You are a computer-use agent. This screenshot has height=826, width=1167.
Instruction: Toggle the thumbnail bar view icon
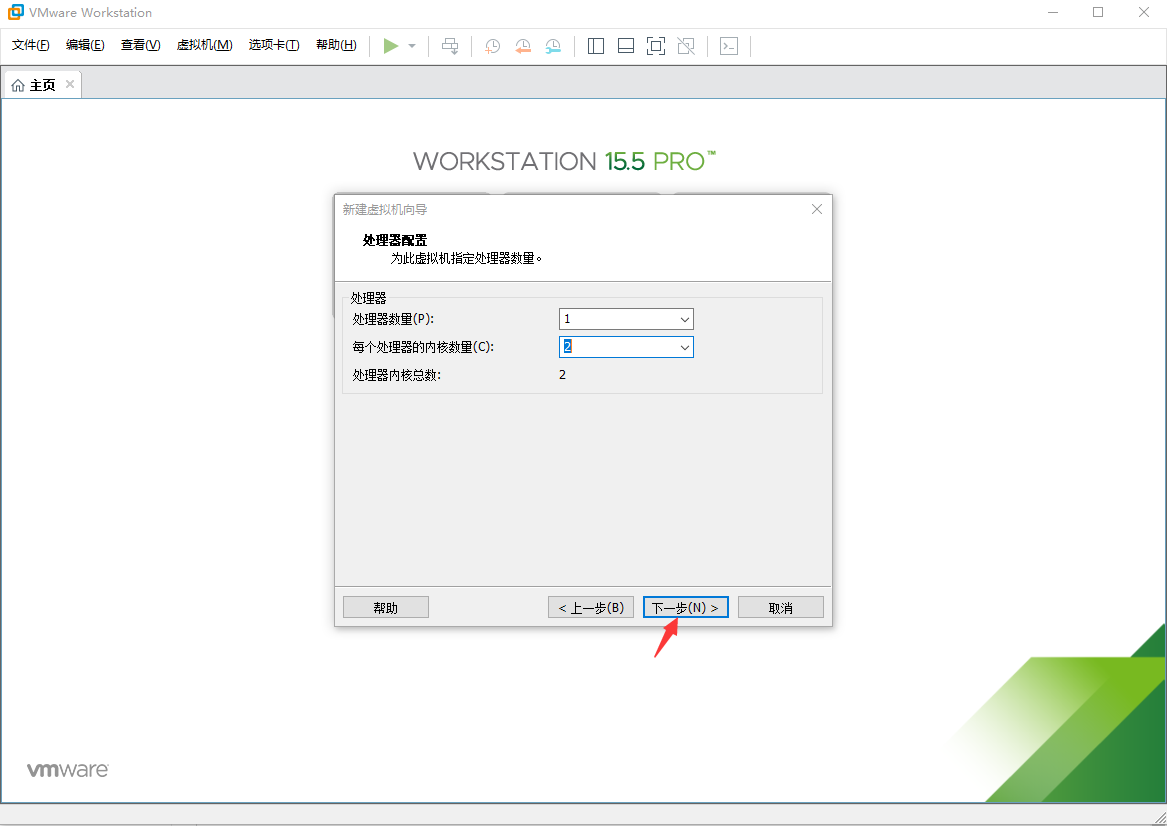626,46
